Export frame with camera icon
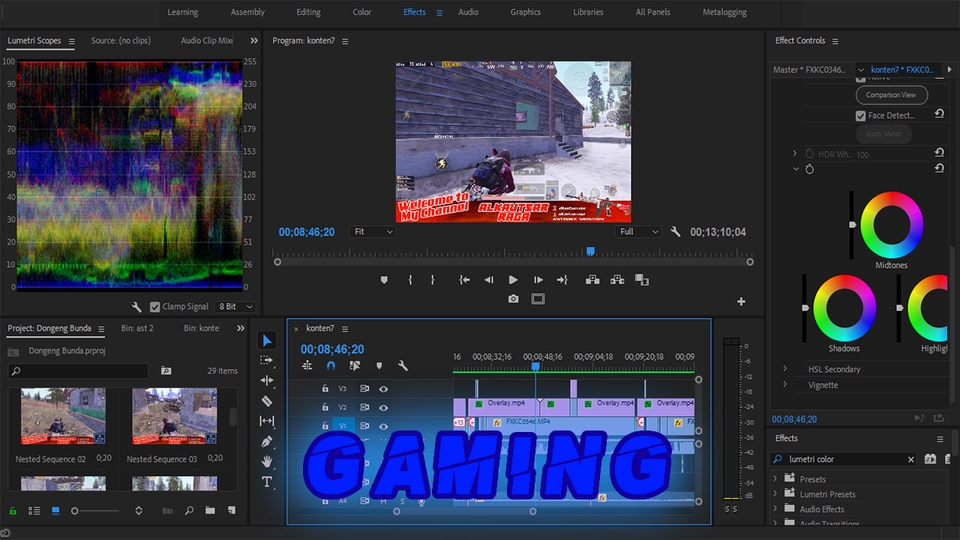The width and height of the screenshot is (960, 540). click(513, 299)
